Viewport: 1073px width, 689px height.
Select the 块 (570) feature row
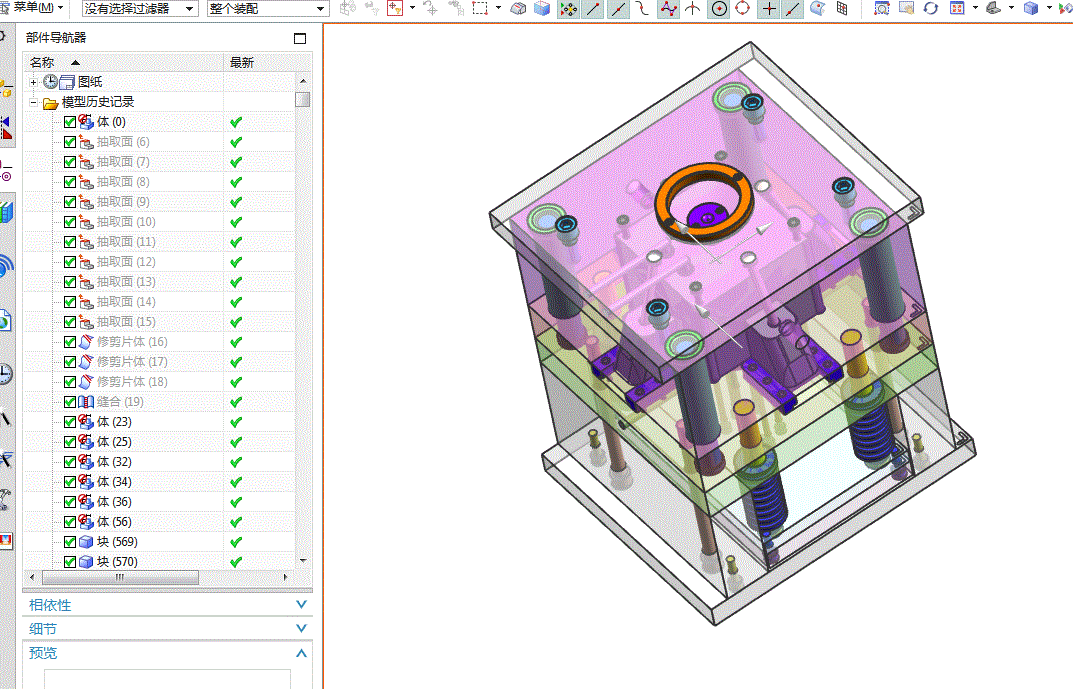coord(159,562)
